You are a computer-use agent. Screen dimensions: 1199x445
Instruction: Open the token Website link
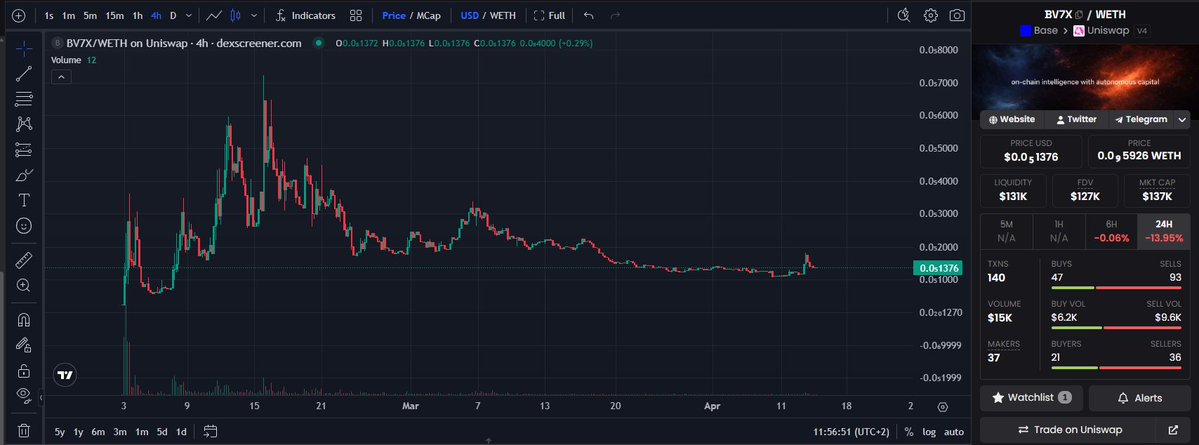pyautogui.click(x=1012, y=119)
